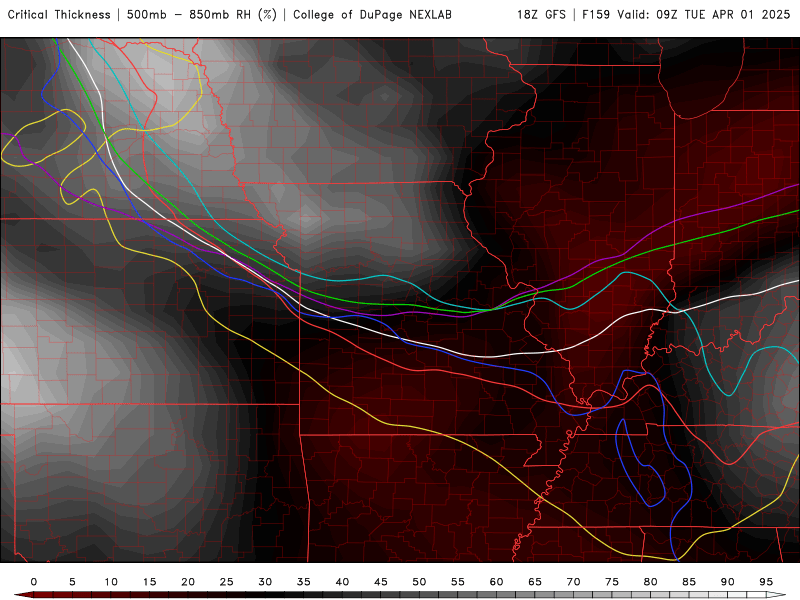The height and width of the screenshot is (600, 800).
Task: Click the "College of DuPage NEXLAB" text
Action: tap(372, 15)
